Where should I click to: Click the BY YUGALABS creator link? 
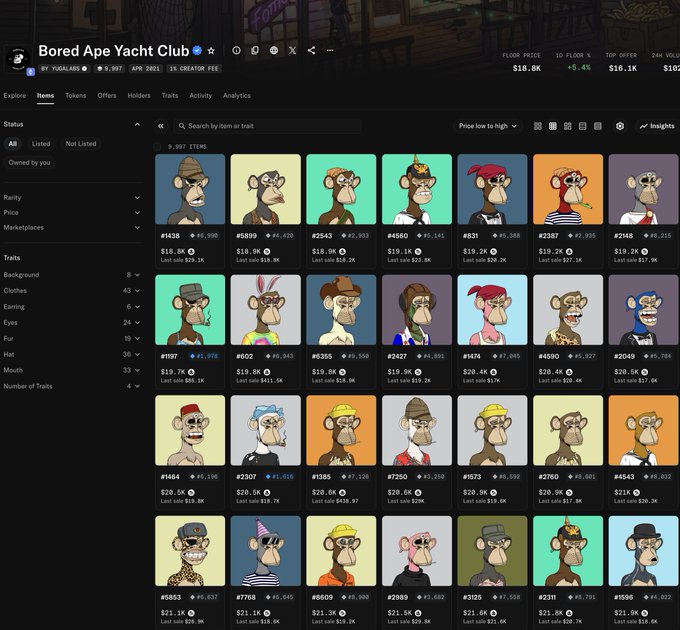(x=64, y=69)
